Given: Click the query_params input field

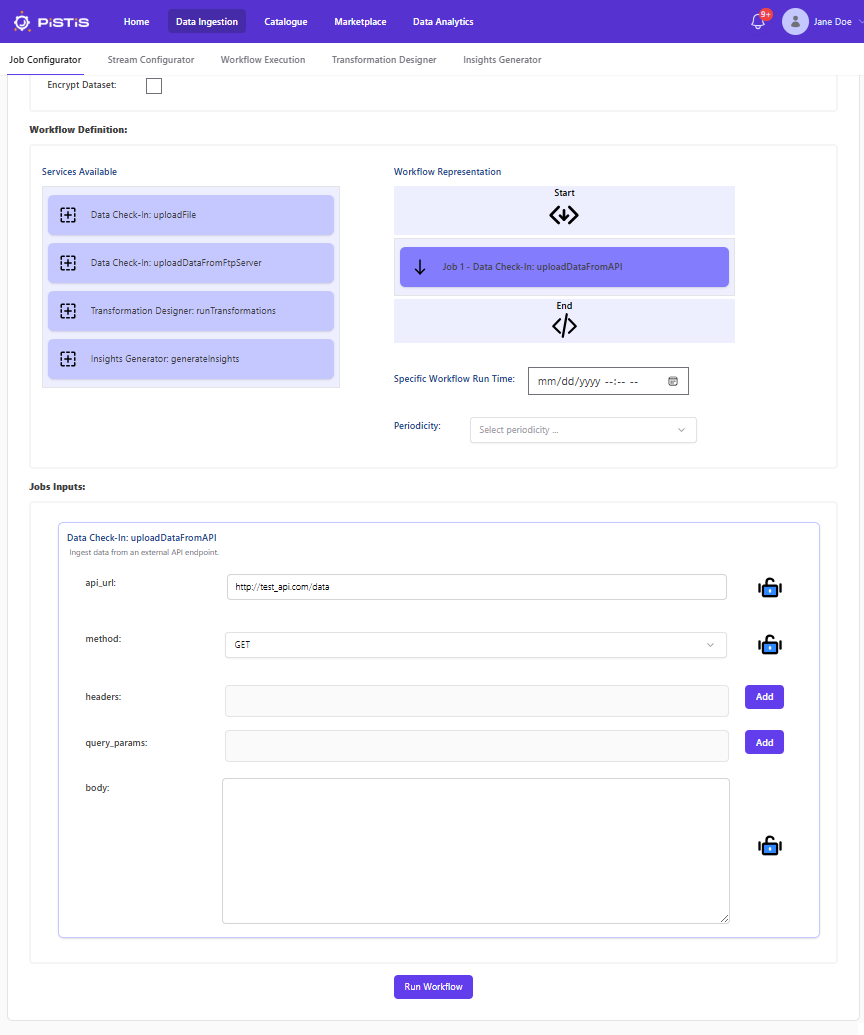Looking at the screenshot, I should coord(477,746).
